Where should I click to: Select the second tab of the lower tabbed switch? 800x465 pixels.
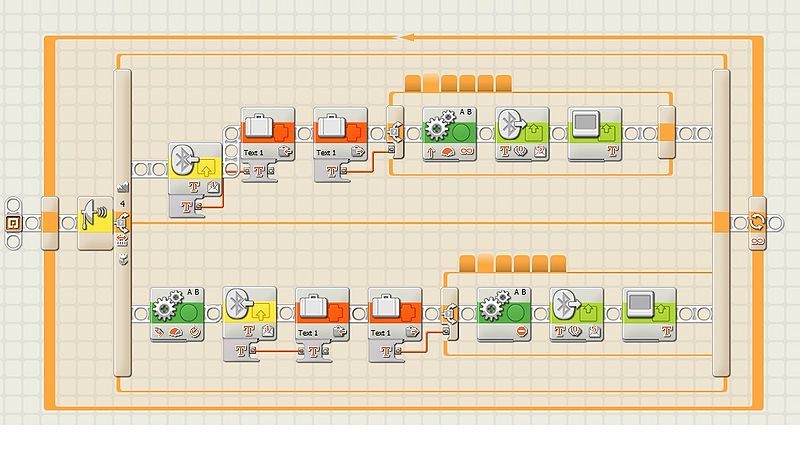(485, 264)
